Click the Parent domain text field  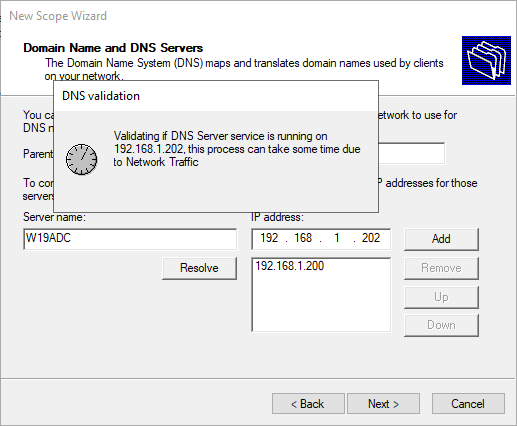pyautogui.click(x=412, y=153)
